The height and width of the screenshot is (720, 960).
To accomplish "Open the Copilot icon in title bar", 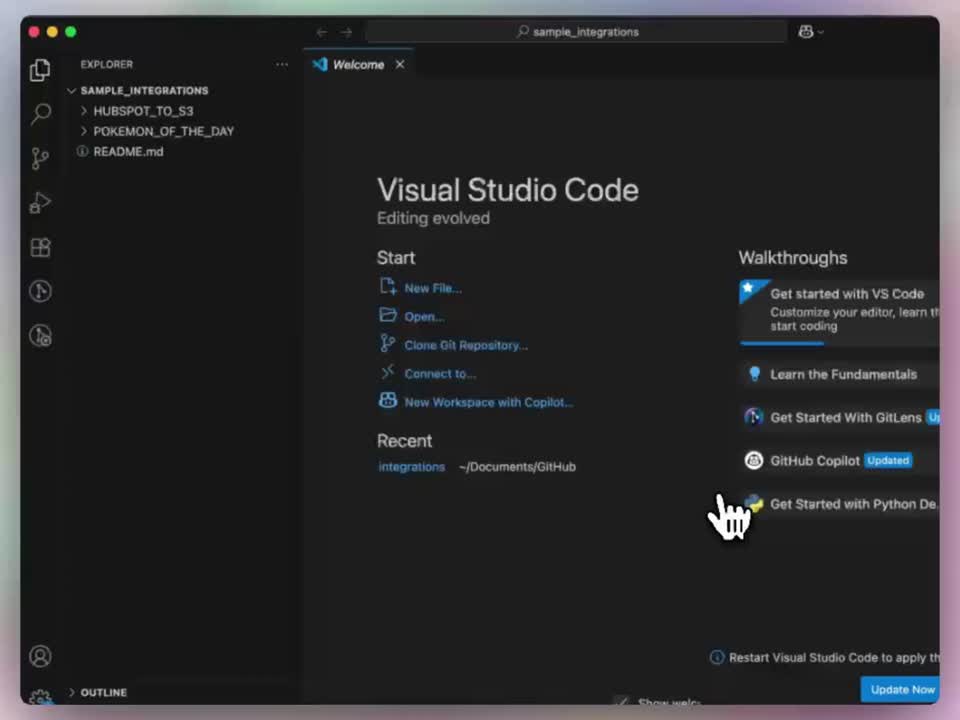I will (x=806, y=32).
